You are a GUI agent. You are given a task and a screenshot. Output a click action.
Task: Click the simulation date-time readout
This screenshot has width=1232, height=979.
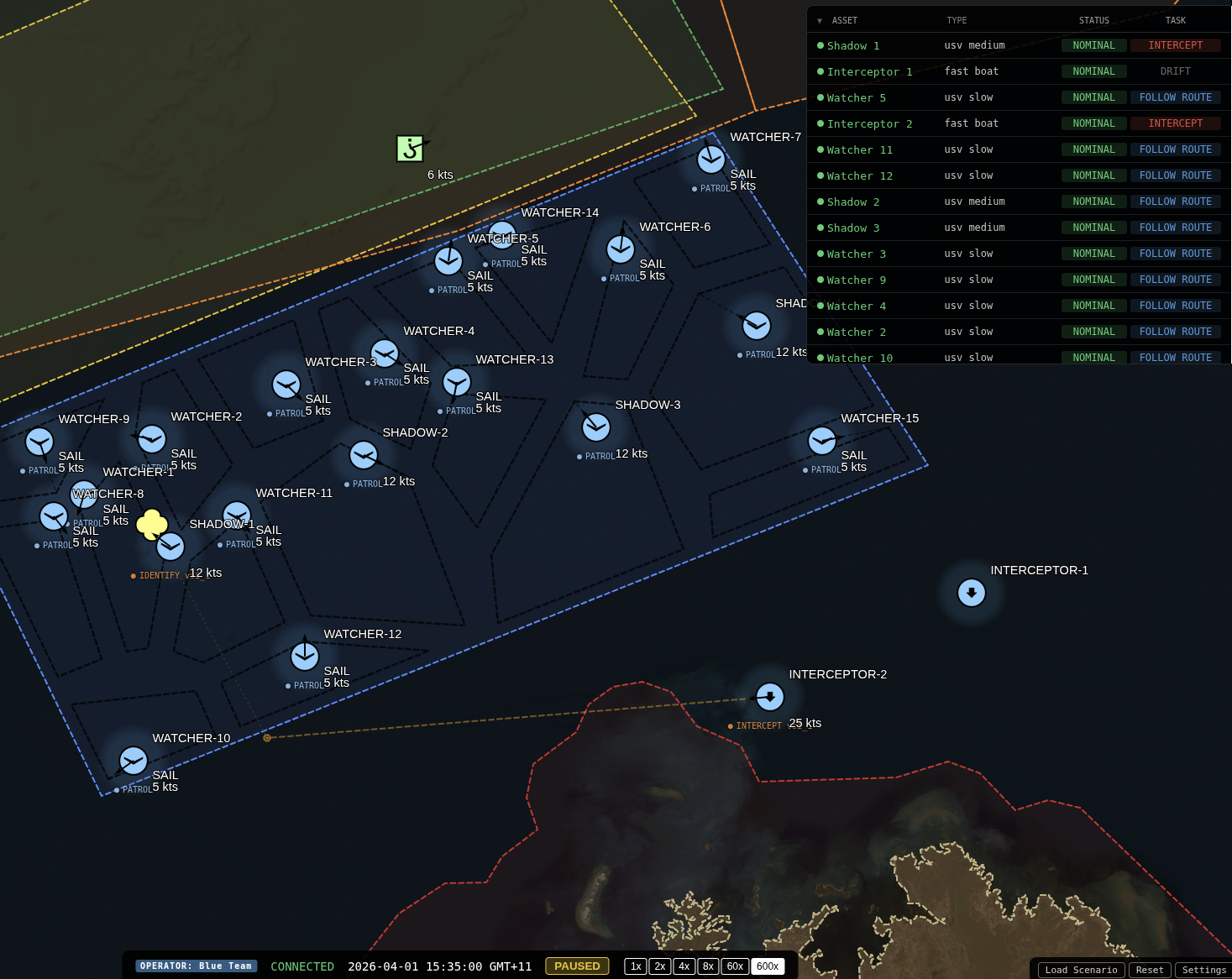[439, 966]
